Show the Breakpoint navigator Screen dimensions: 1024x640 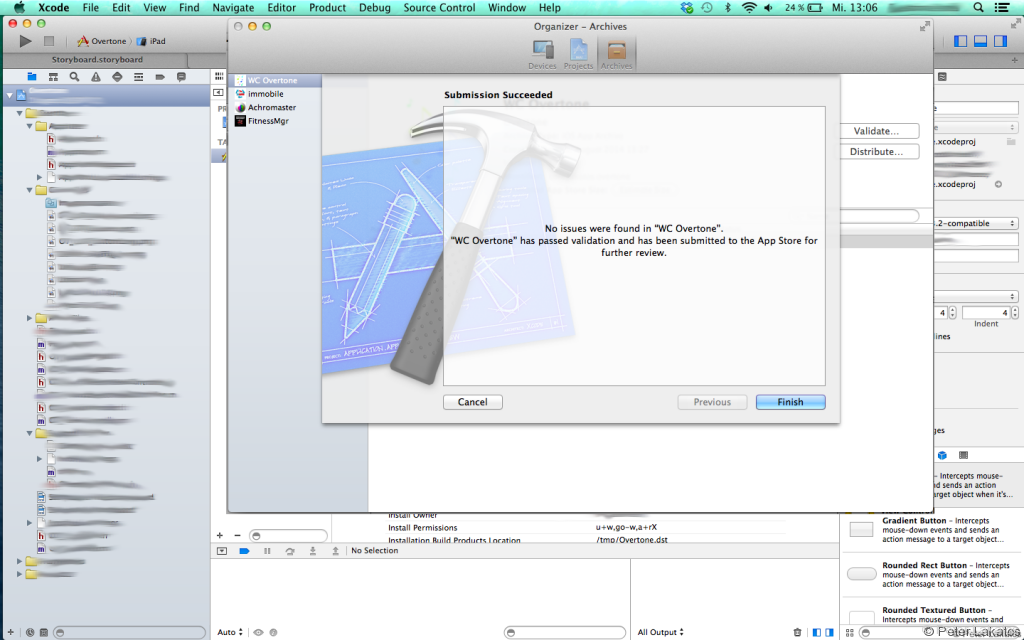(x=160, y=77)
